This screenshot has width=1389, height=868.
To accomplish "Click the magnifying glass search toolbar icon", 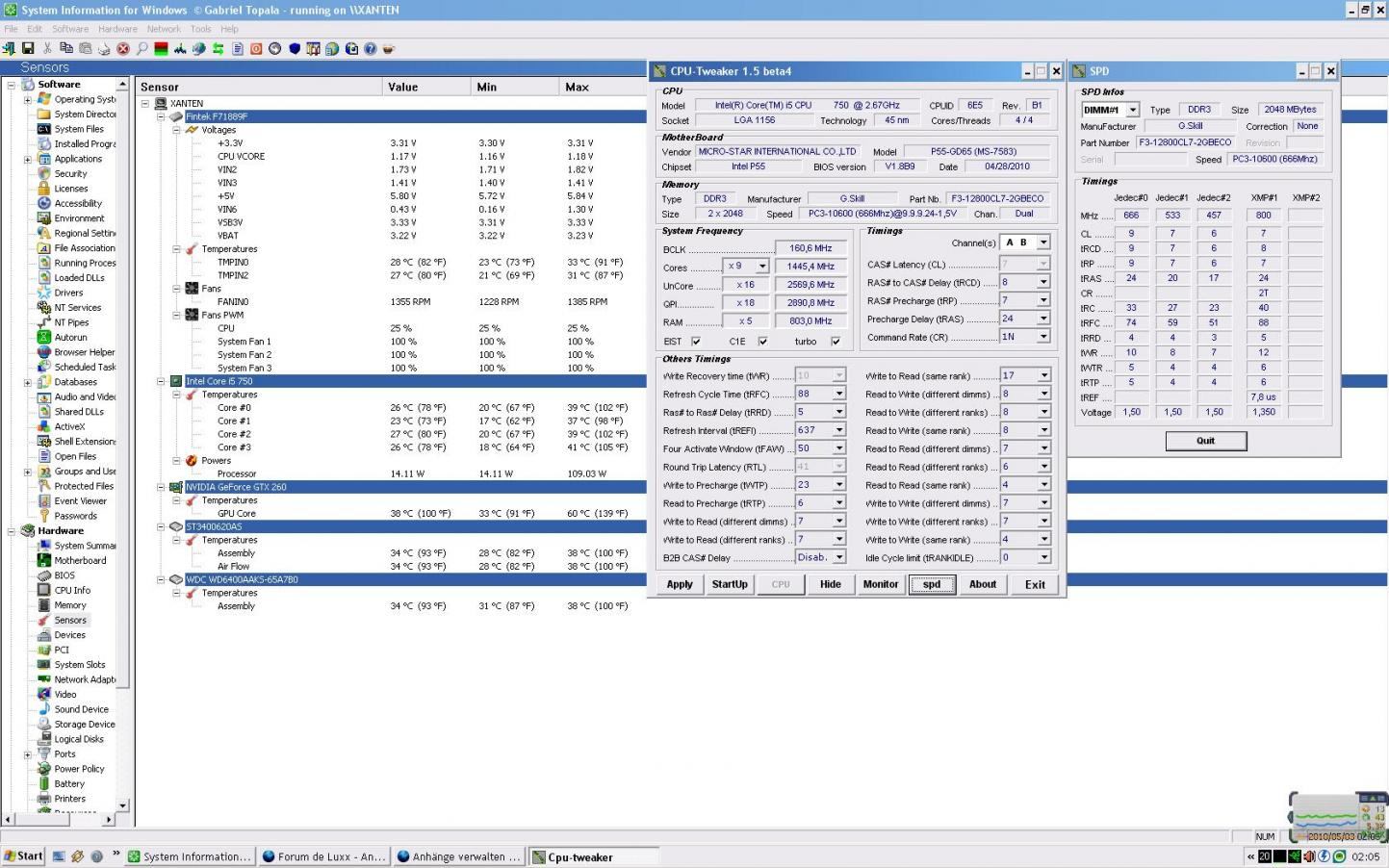I will [142, 48].
